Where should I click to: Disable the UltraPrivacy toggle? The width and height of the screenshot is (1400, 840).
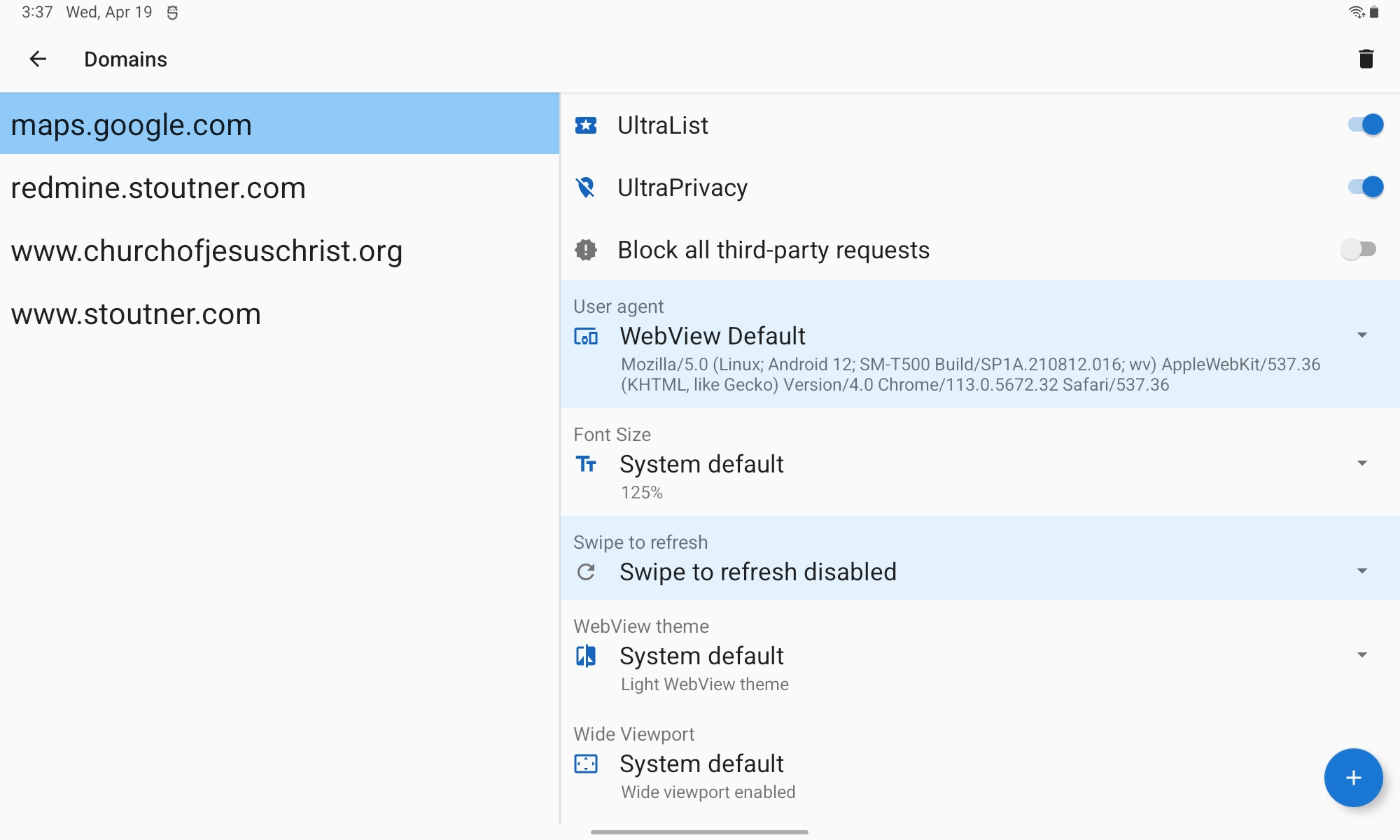coord(1365,188)
